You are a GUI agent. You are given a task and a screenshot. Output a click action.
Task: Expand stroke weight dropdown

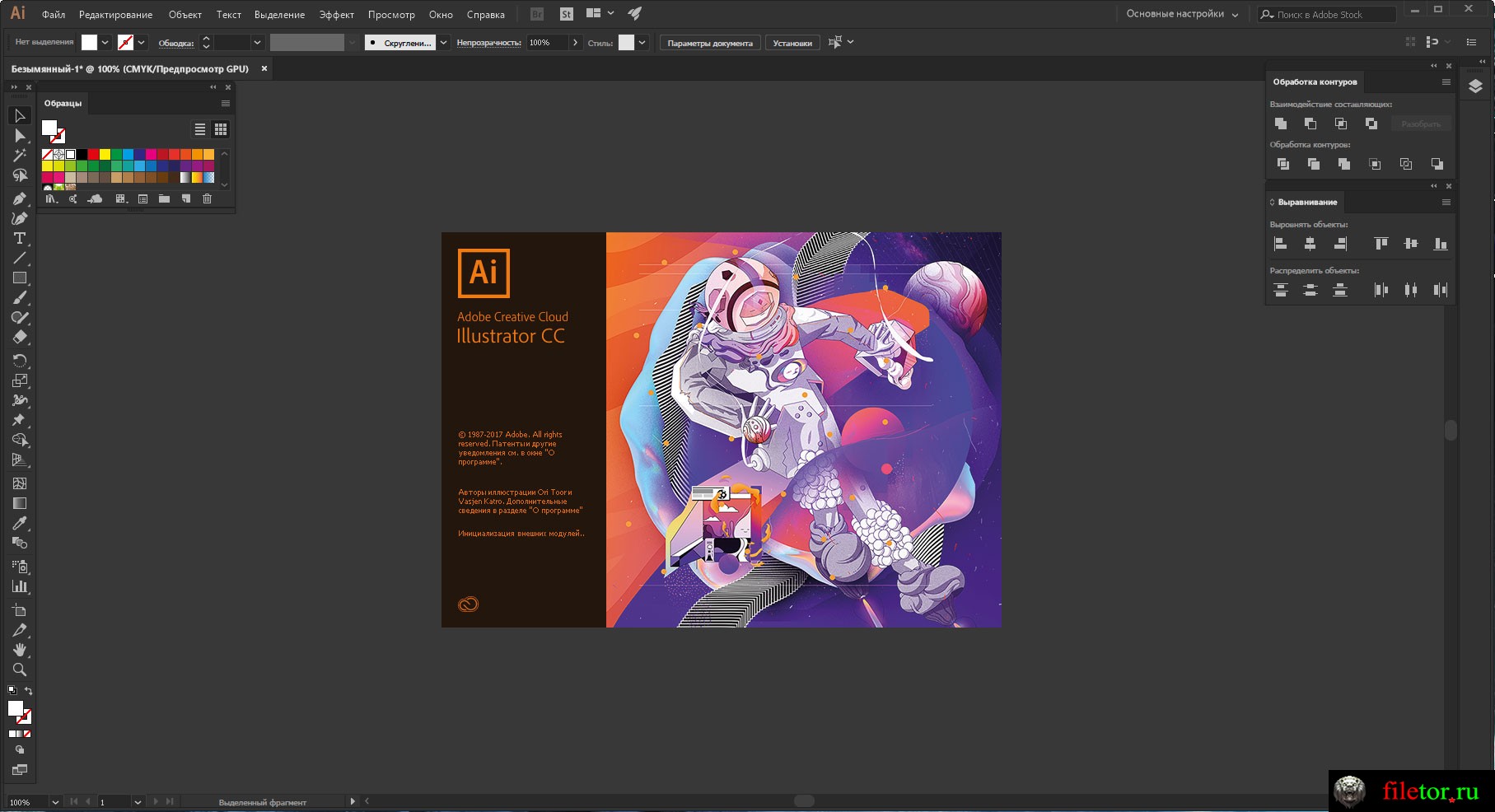click(257, 43)
